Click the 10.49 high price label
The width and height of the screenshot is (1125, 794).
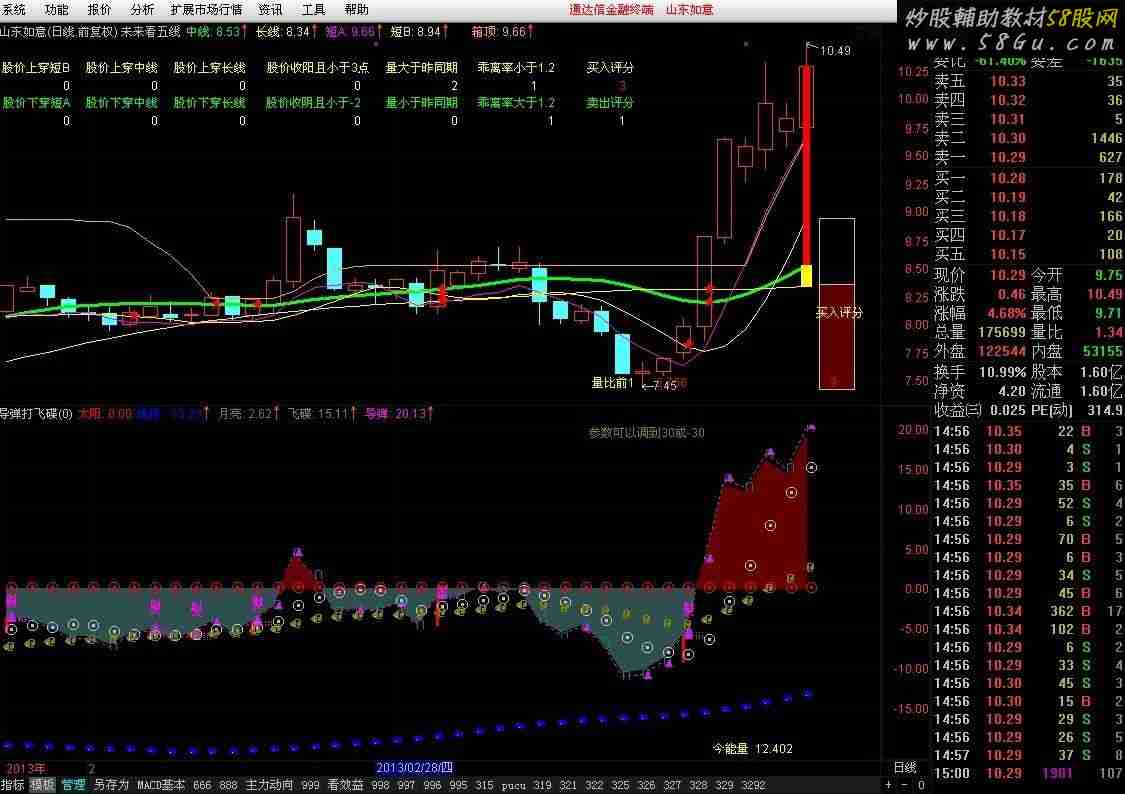pos(835,50)
